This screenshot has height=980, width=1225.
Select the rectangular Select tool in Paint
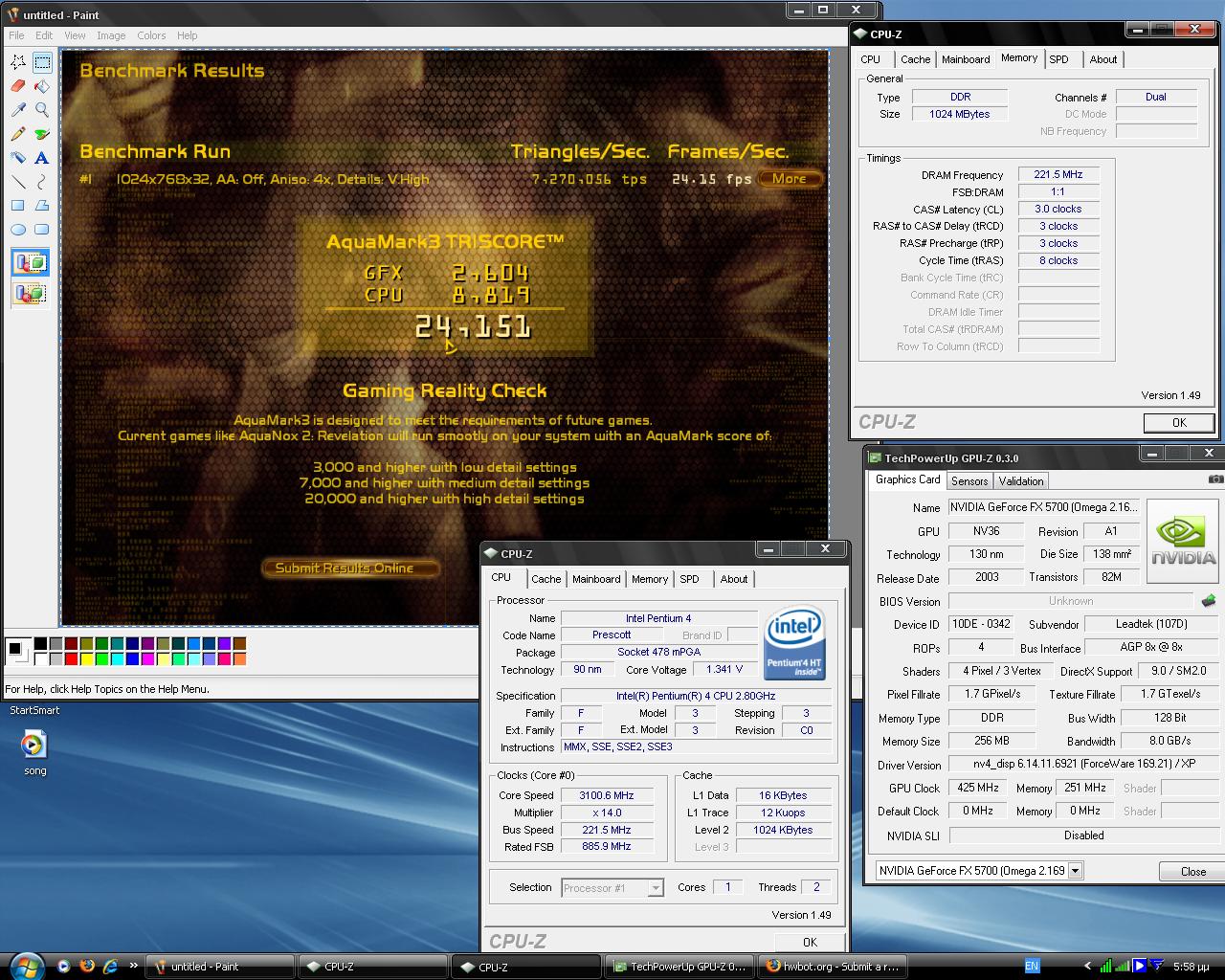coord(42,62)
